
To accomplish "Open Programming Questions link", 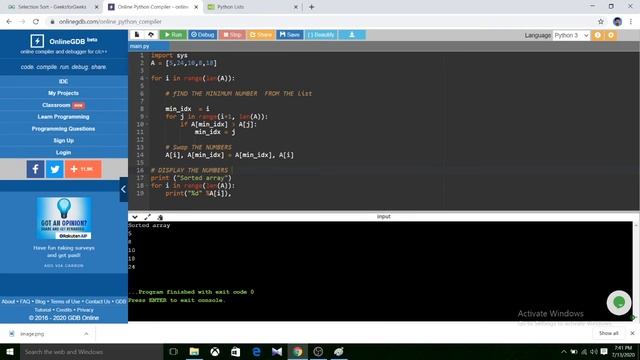I will (63, 129).
